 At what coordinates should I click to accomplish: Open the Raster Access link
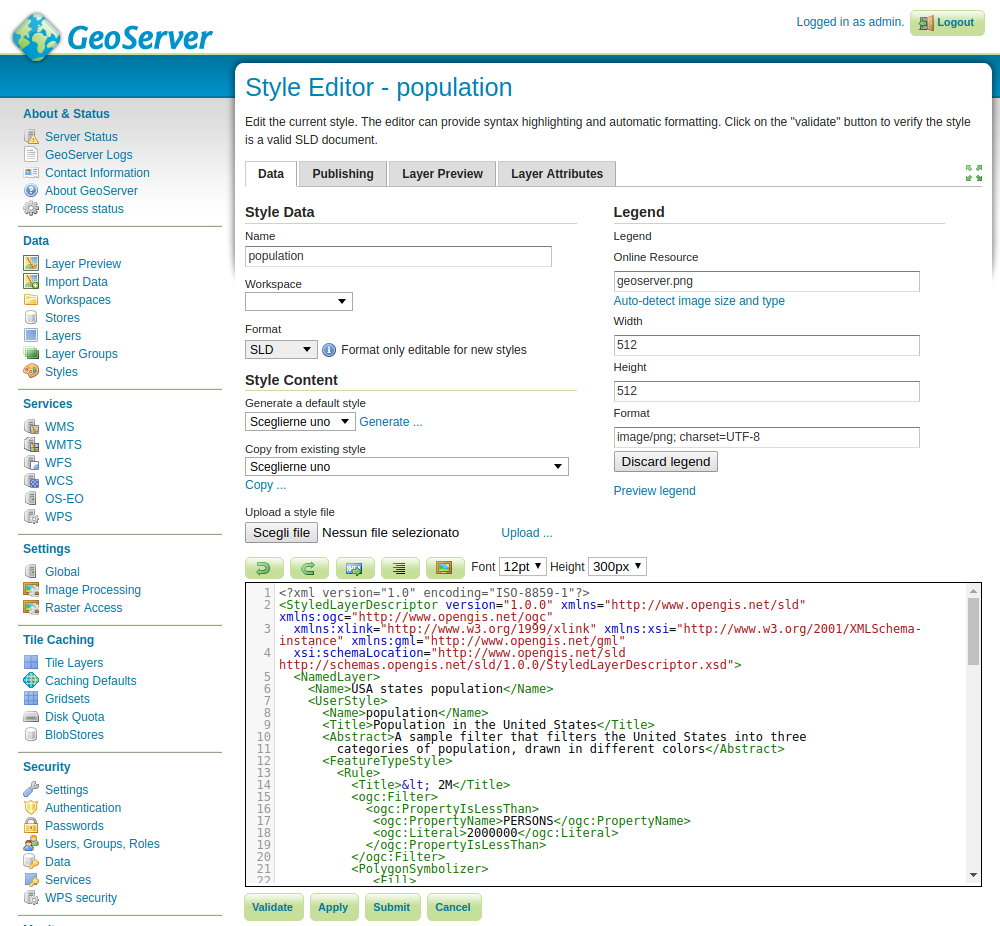click(x=84, y=608)
